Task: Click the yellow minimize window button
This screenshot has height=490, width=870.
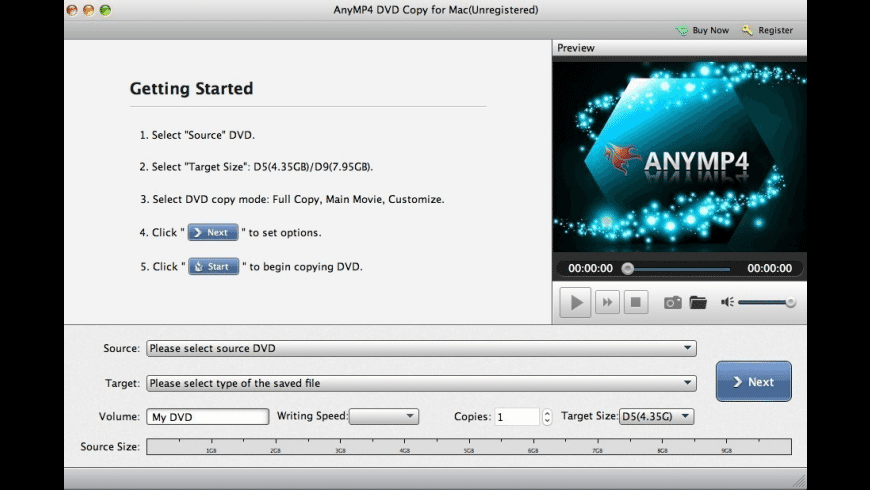Action: (89, 10)
